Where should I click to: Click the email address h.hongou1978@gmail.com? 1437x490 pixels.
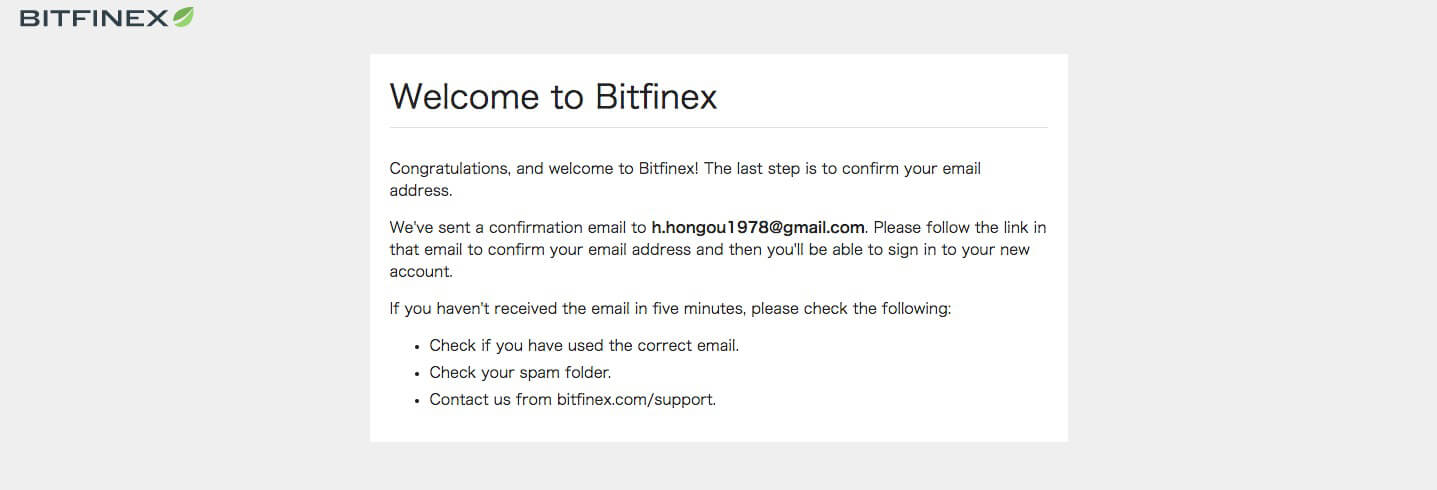pos(758,227)
